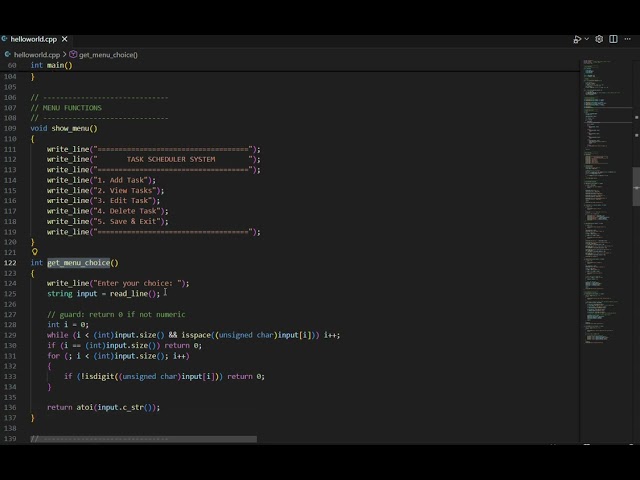The image size is (640, 480).
Task: Open the More Actions ellipsis menu
Action: point(627,39)
